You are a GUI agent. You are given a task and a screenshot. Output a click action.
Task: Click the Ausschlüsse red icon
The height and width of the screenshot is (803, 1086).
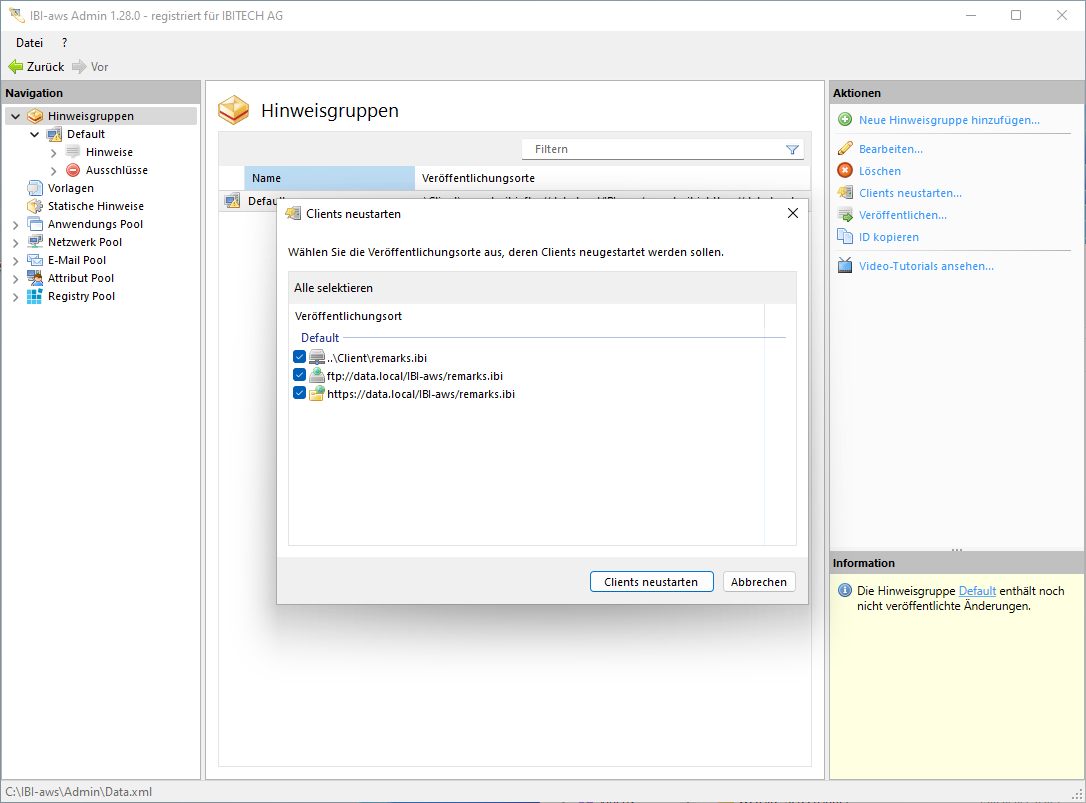(x=73, y=170)
